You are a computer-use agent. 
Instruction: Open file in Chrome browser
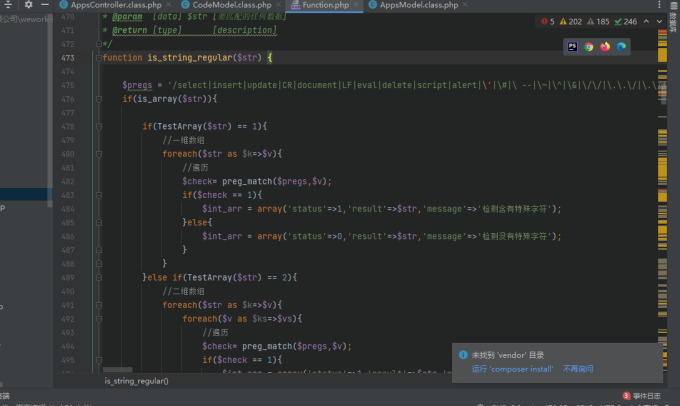point(588,47)
